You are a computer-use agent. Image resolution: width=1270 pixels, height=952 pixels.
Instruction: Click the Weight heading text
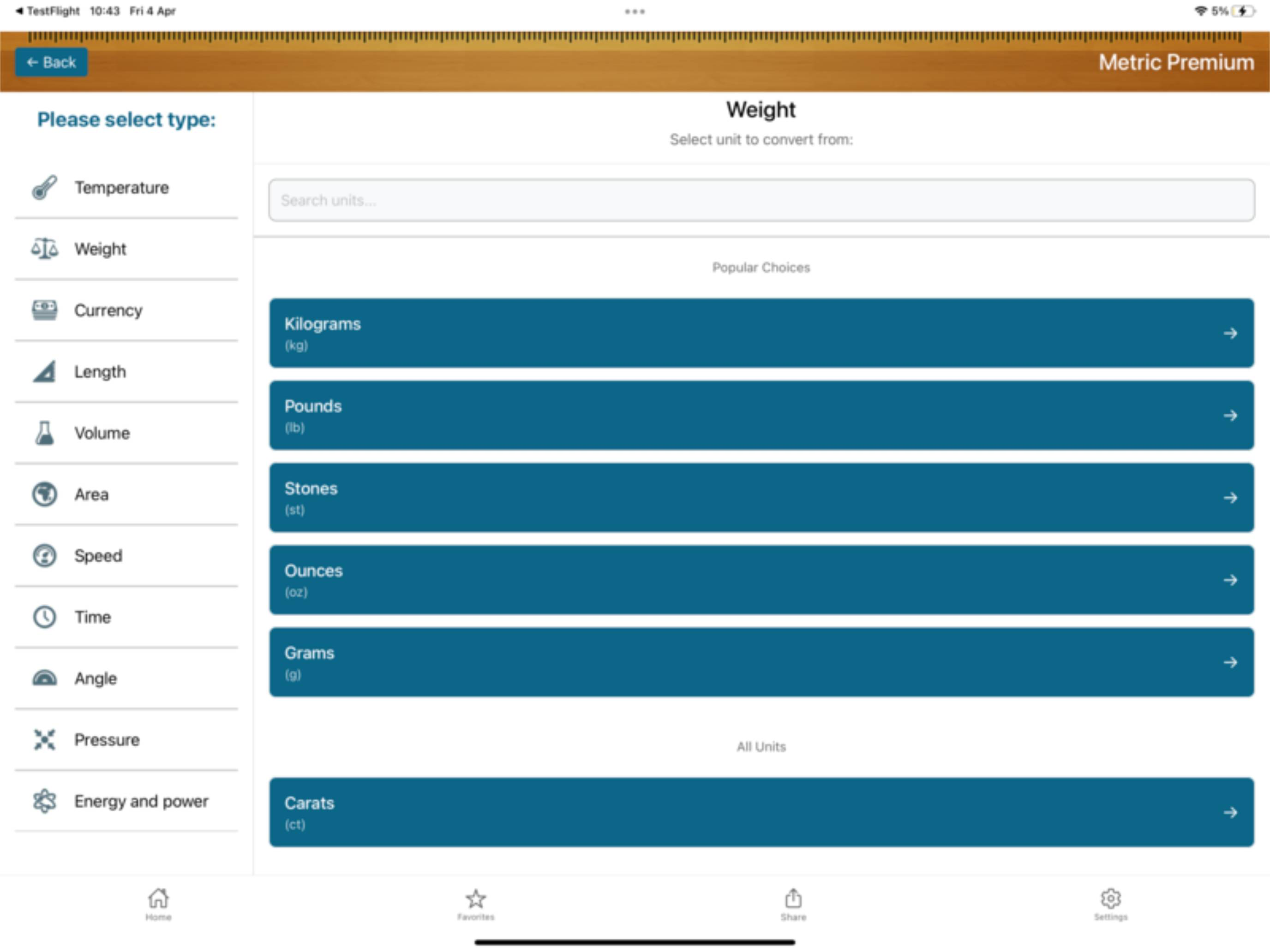(x=761, y=110)
